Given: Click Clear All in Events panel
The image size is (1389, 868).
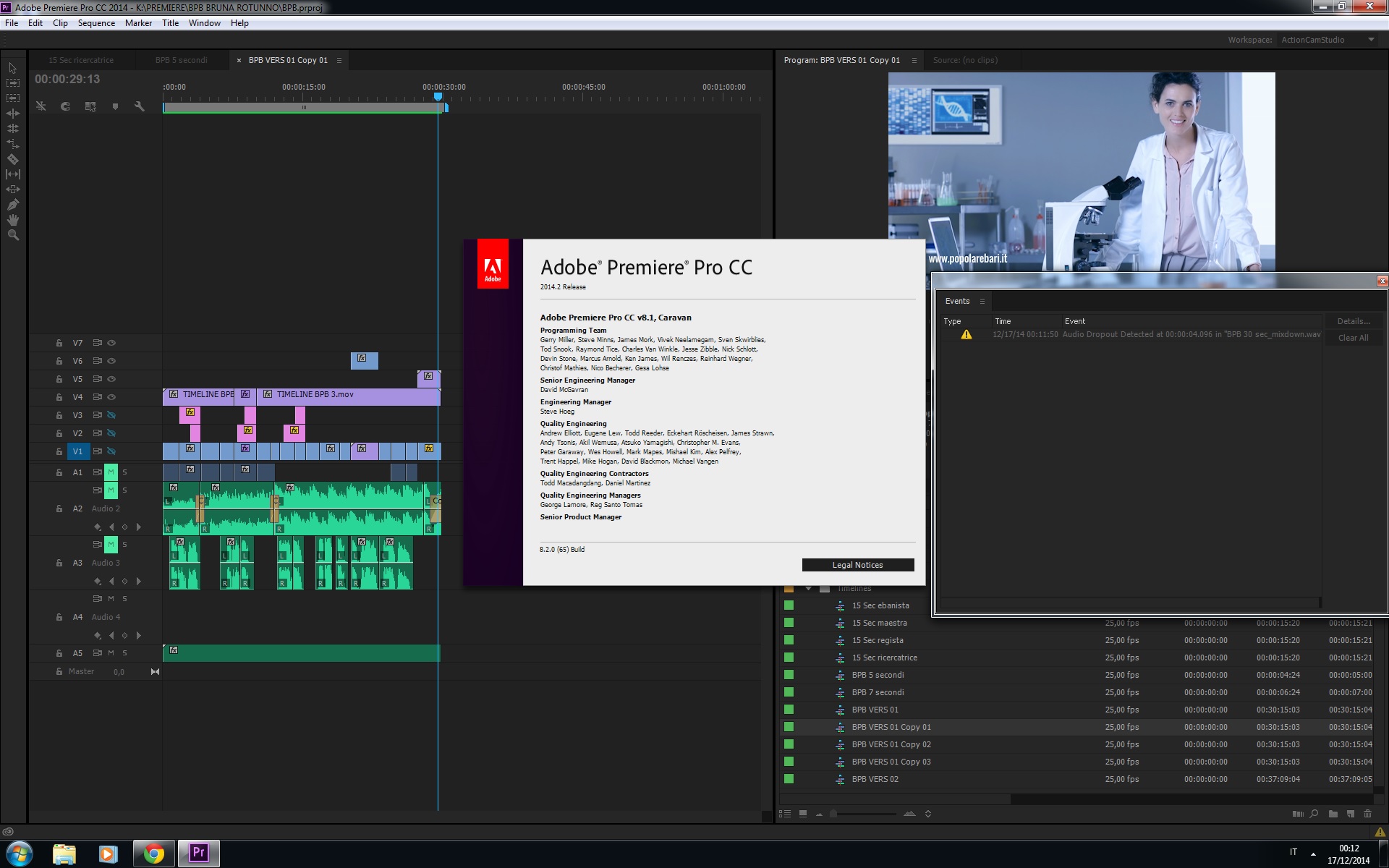Looking at the screenshot, I should pos(1353,338).
